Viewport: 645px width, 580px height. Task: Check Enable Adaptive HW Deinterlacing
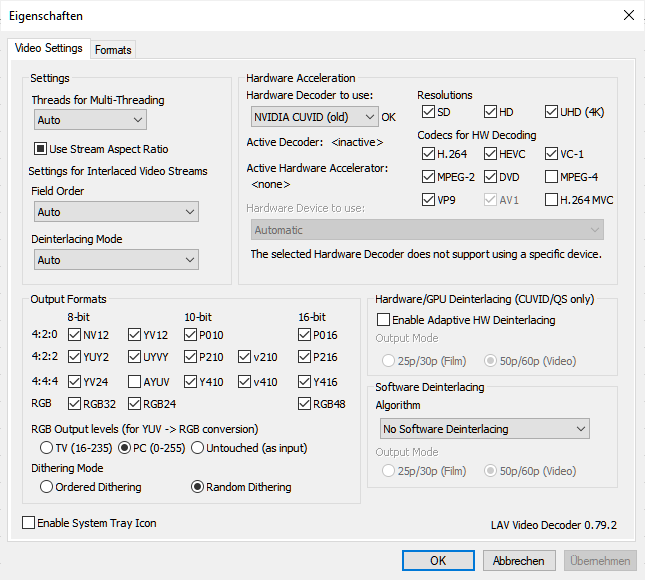(x=384, y=320)
